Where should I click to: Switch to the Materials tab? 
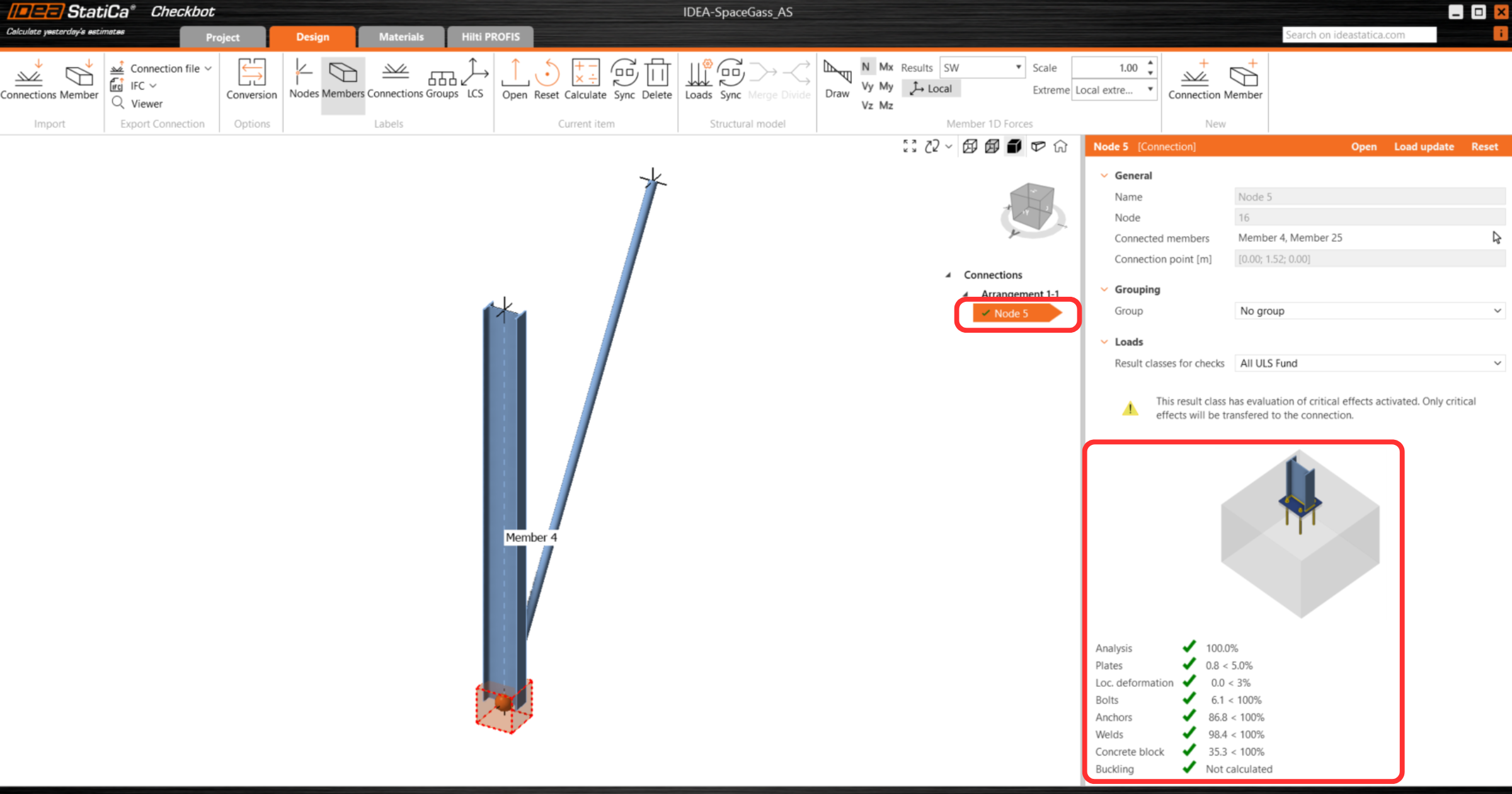pos(401,37)
